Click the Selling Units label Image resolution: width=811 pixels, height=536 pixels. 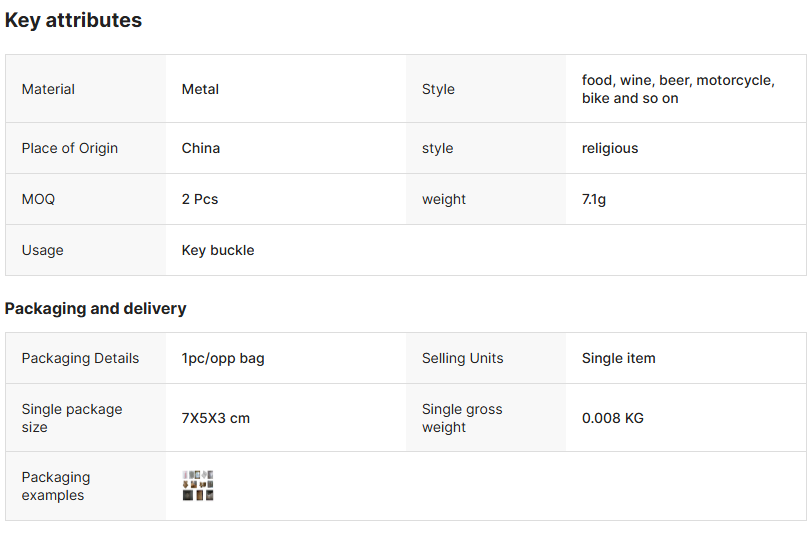(x=462, y=358)
